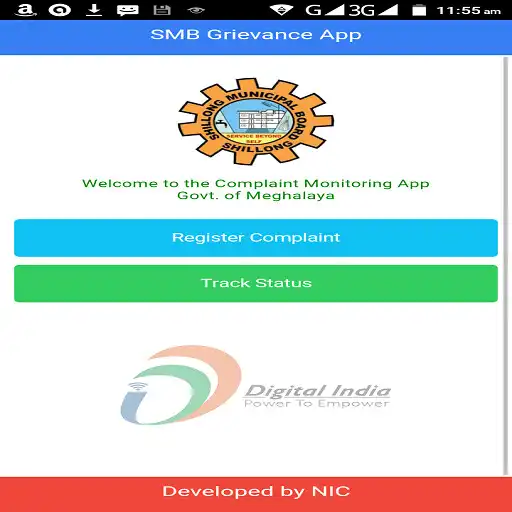This screenshot has width=512, height=512.
Task: Tap the SMB Grievance App title
Action: 256,35
